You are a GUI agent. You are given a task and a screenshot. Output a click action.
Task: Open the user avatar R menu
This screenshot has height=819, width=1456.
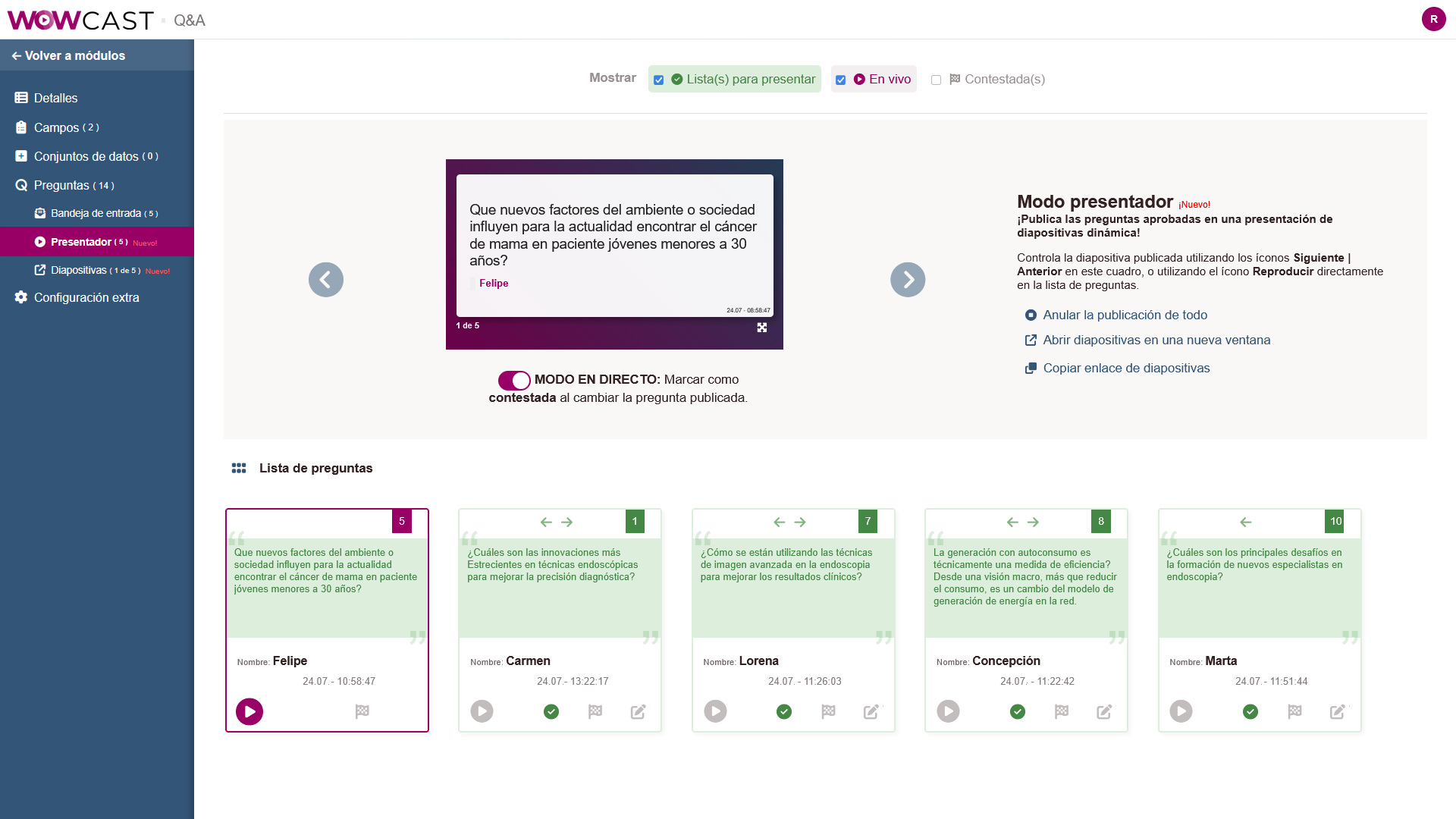click(1433, 19)
